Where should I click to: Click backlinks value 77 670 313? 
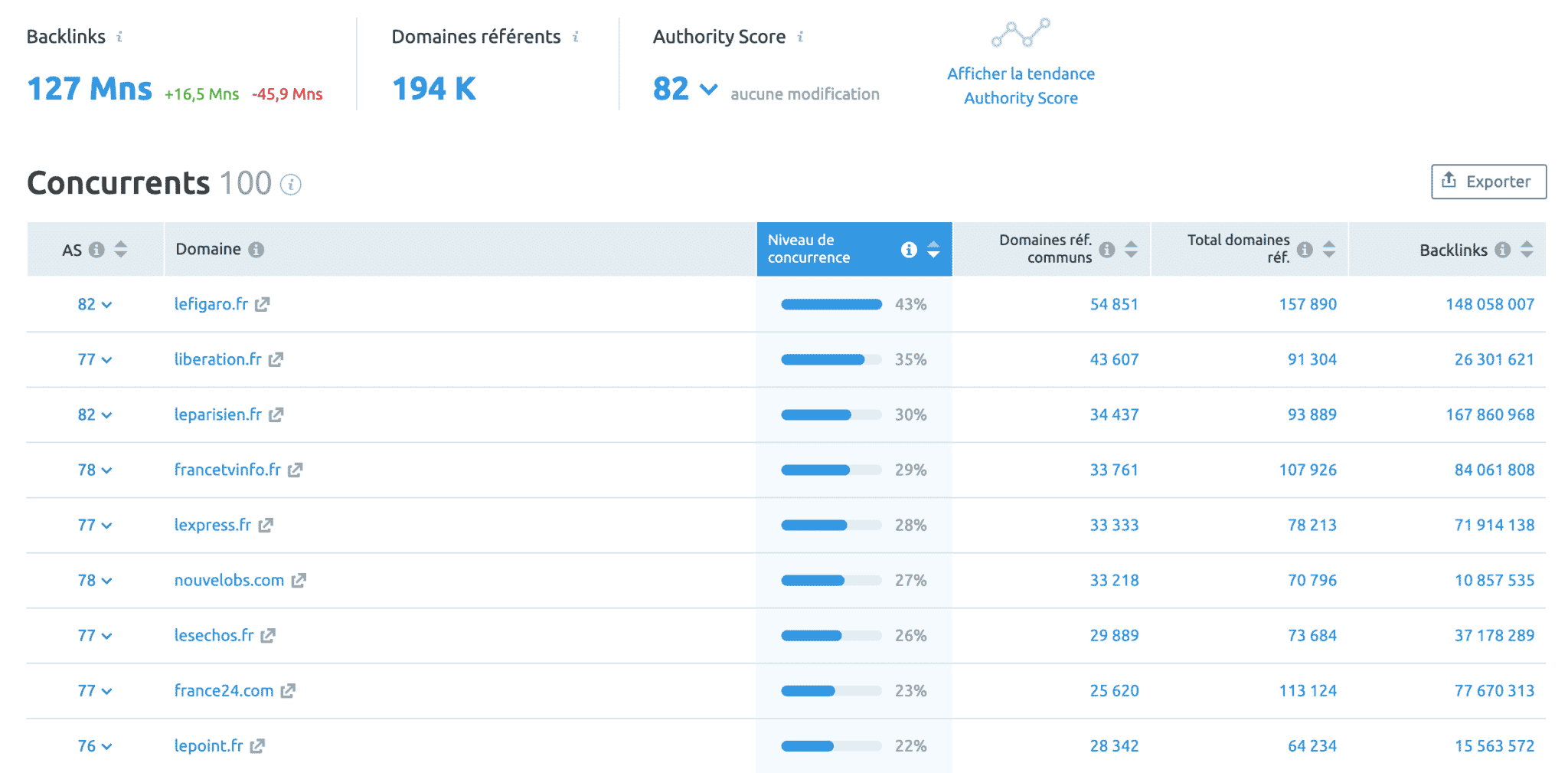coord(1494,690)
